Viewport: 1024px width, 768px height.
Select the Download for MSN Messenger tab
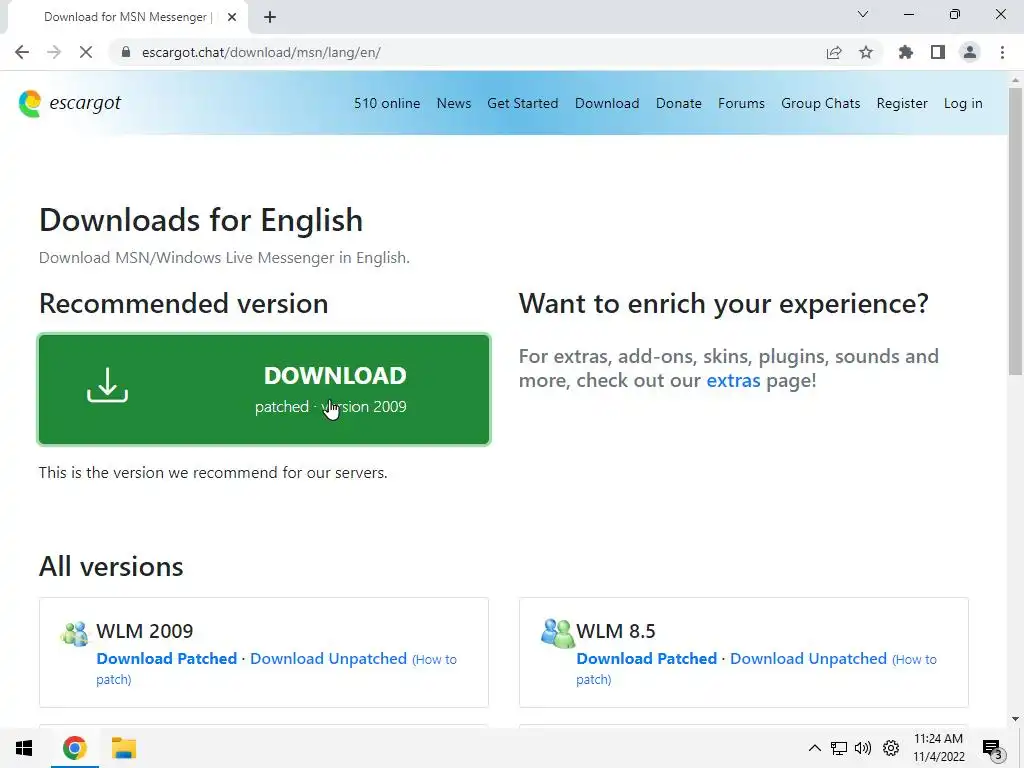(x=127, y=17)
